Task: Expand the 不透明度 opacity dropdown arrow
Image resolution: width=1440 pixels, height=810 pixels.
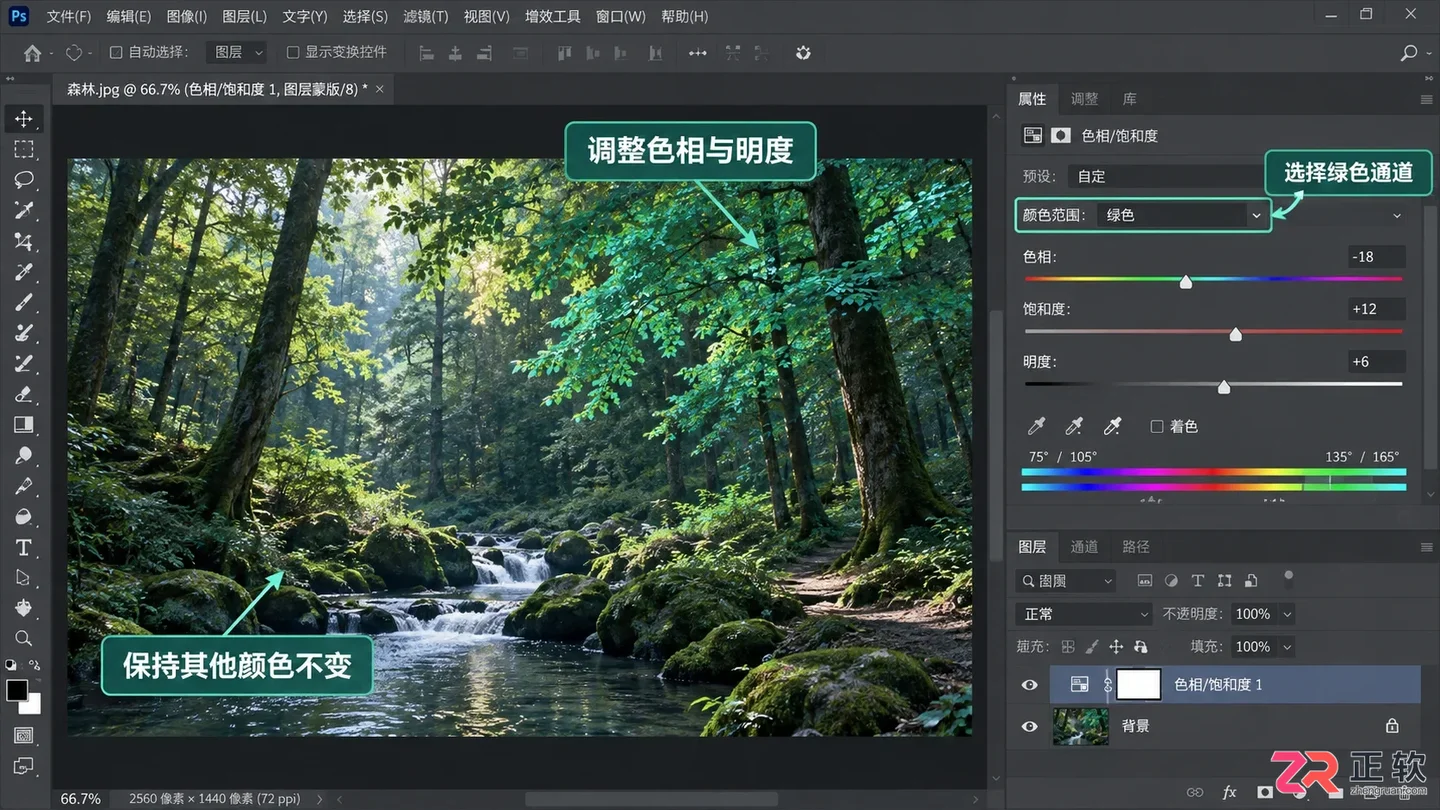Action: [1288, 614]
